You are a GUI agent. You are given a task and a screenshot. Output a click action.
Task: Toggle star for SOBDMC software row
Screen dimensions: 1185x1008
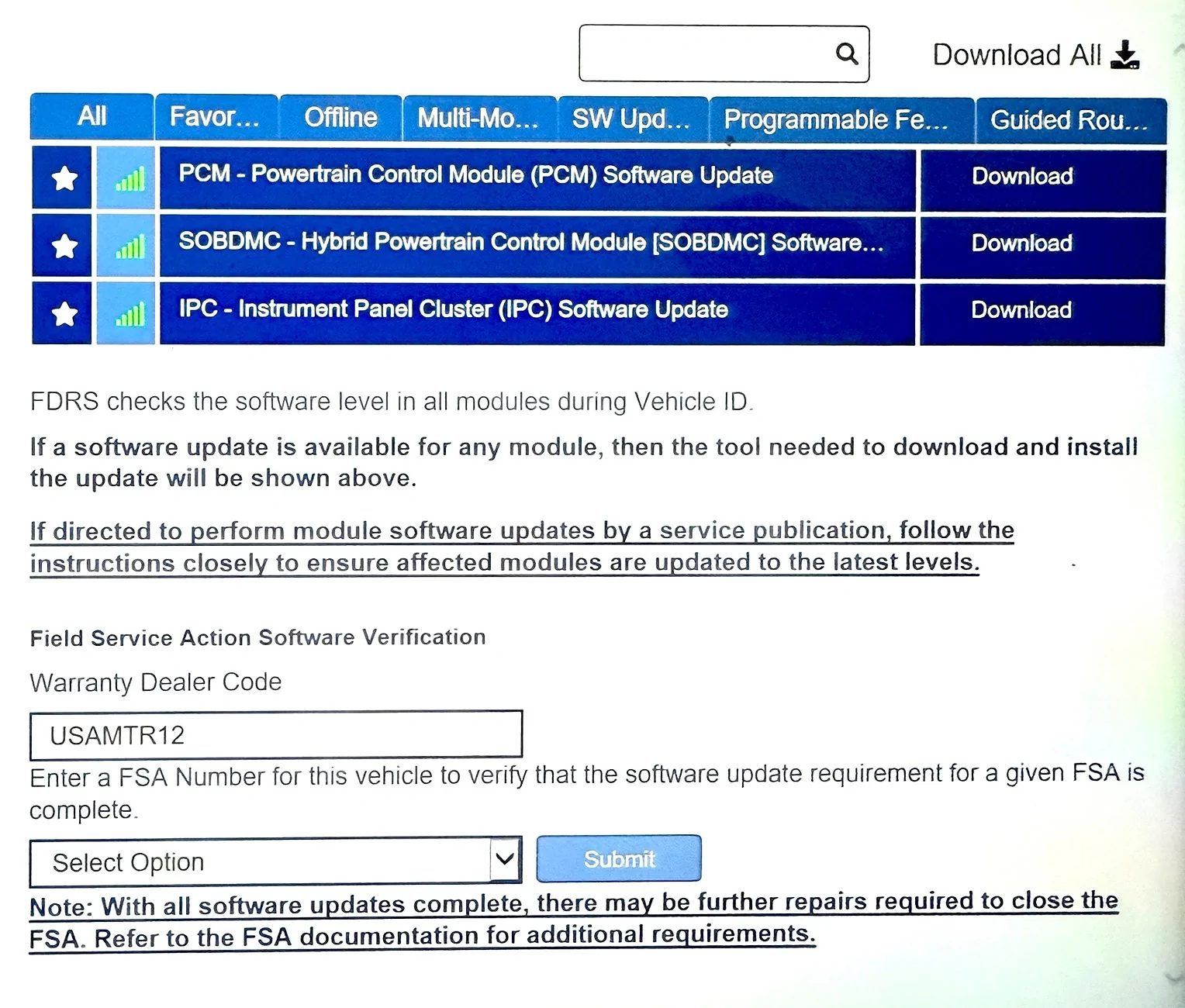point(64,246)
